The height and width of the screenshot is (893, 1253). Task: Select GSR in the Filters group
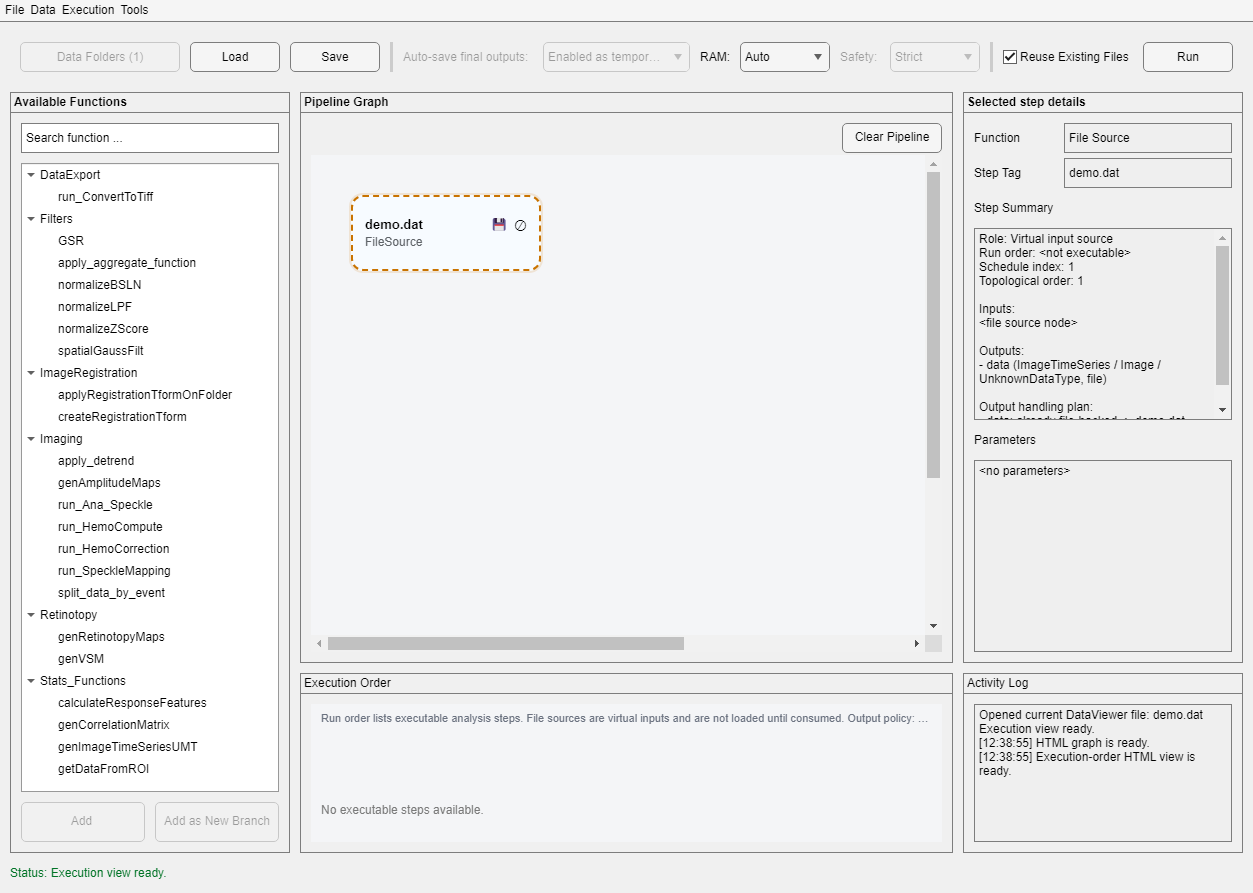pyautogui.click(x=71, y=241)
